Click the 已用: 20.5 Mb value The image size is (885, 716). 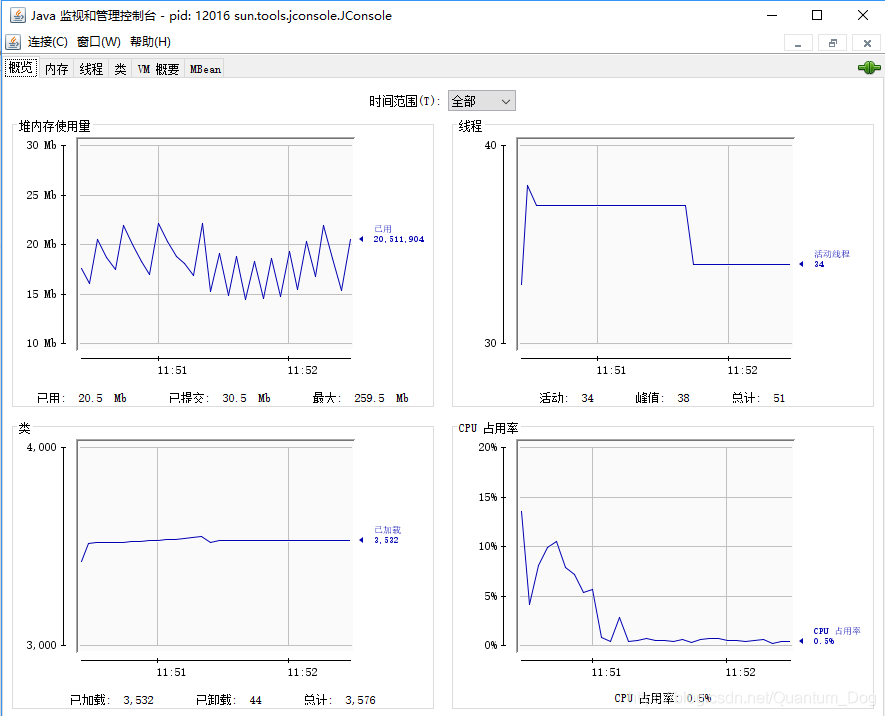pyautogui.click(x=82, y=398)
